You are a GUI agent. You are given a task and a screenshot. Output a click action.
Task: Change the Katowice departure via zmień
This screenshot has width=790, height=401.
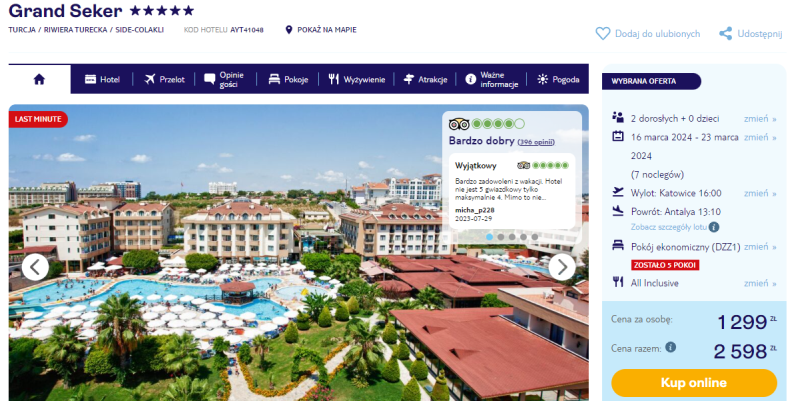click(760, 193)
